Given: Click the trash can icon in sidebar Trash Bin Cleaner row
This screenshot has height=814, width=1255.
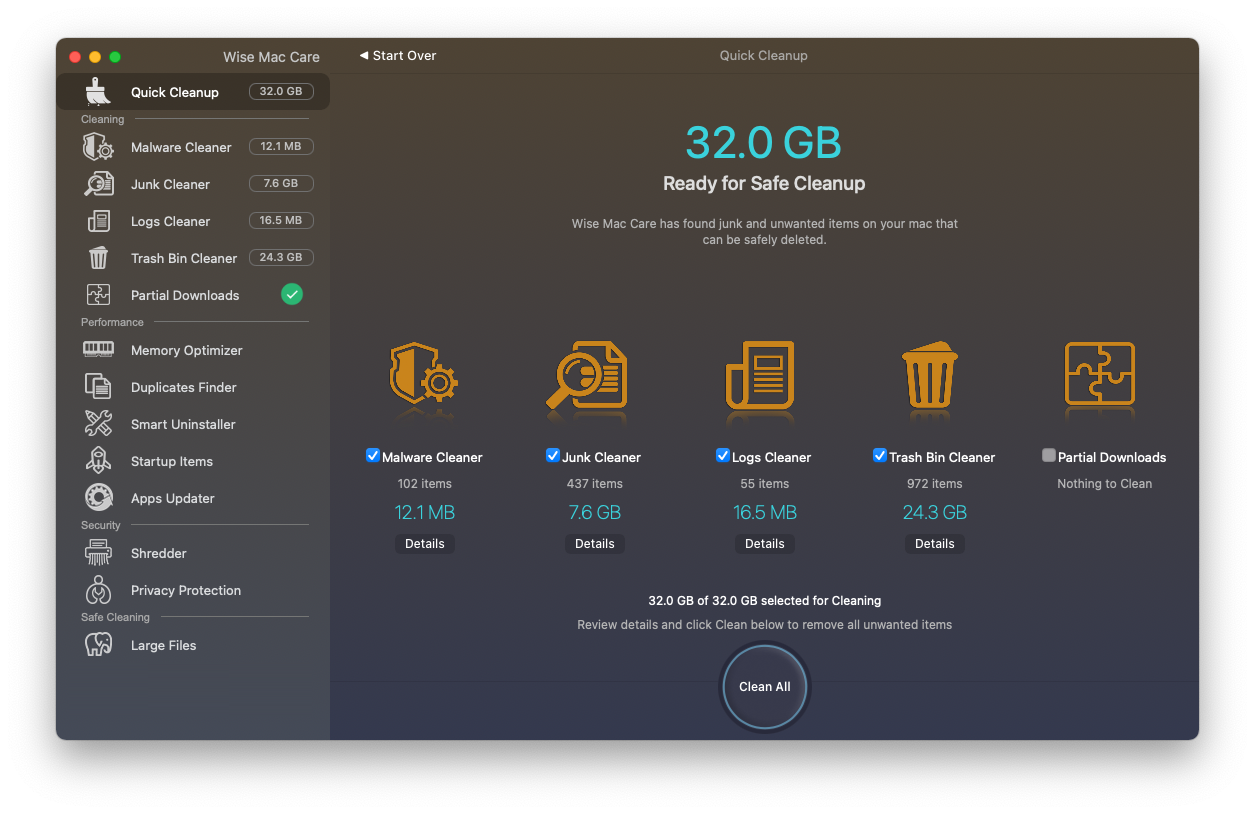Looking at the screenshot, I should pos(98,258).
